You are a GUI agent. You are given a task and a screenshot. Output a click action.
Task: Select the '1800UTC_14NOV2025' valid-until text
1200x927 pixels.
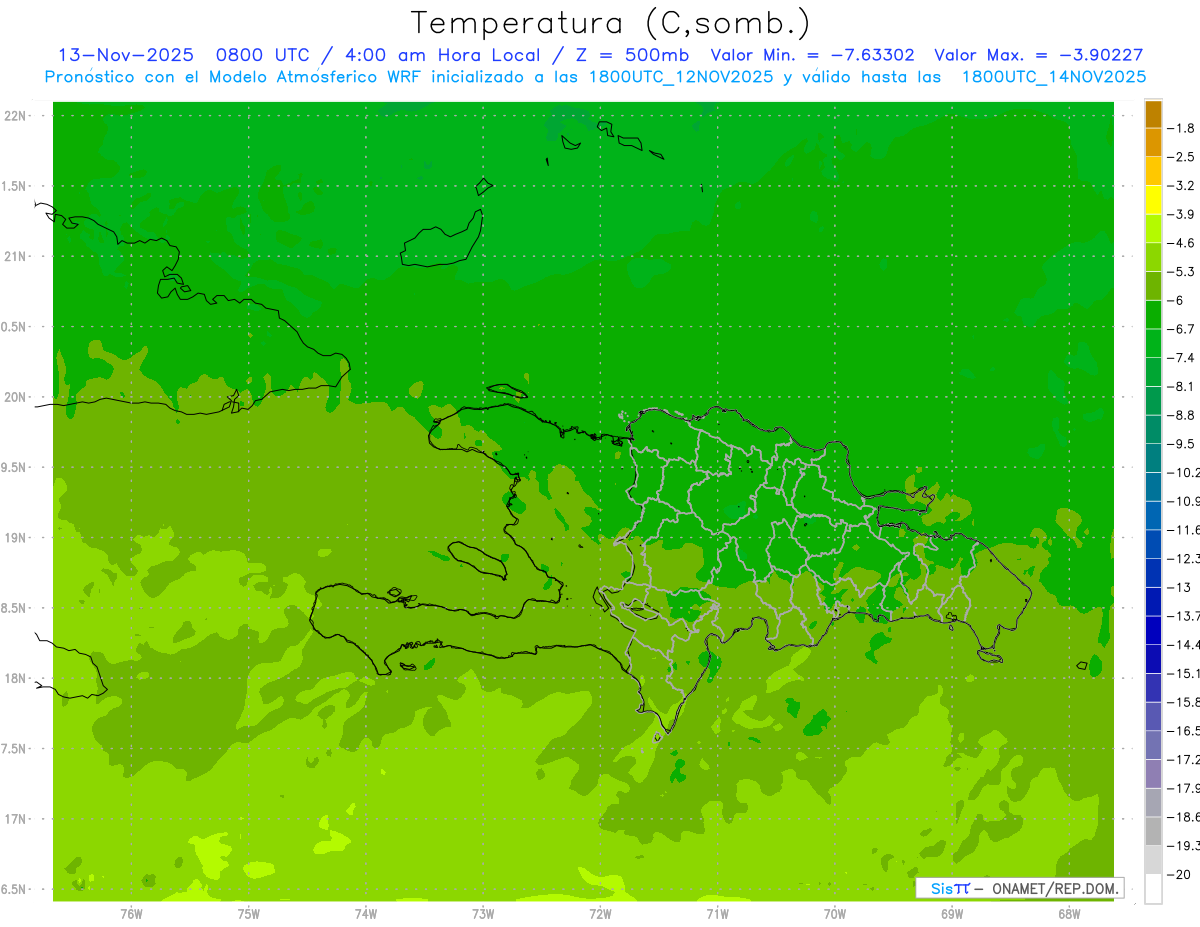[x=1054, y=77]
